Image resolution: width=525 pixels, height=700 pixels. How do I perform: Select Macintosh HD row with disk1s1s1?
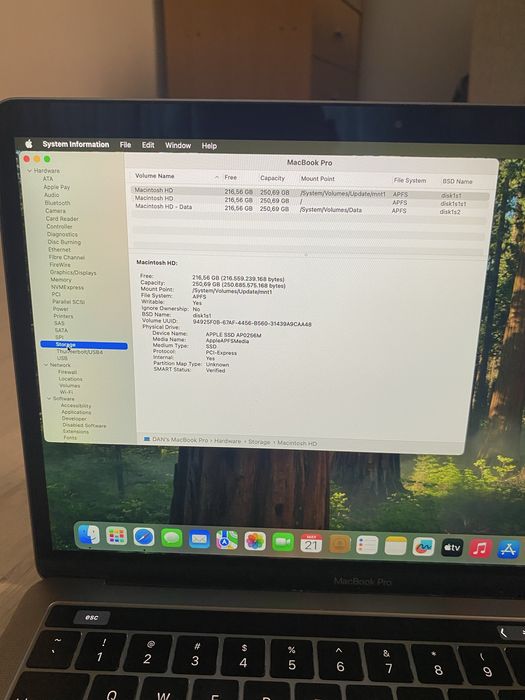(x=310, y=200)
